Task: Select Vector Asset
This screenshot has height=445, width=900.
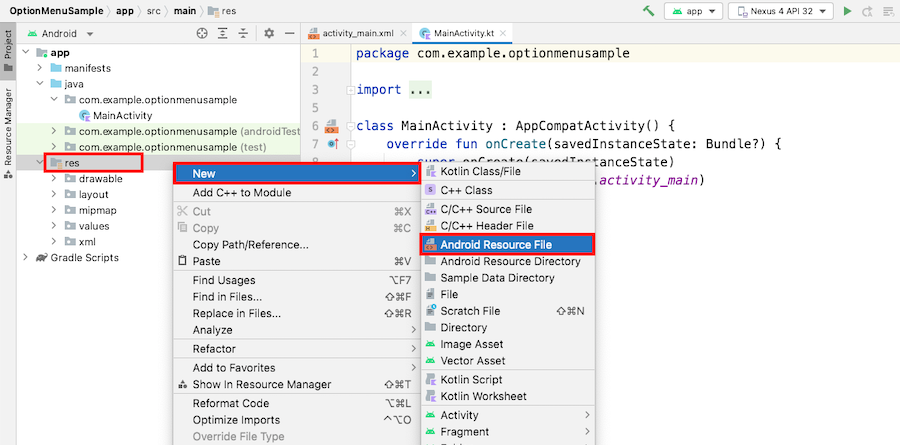Action: (509, 361)
